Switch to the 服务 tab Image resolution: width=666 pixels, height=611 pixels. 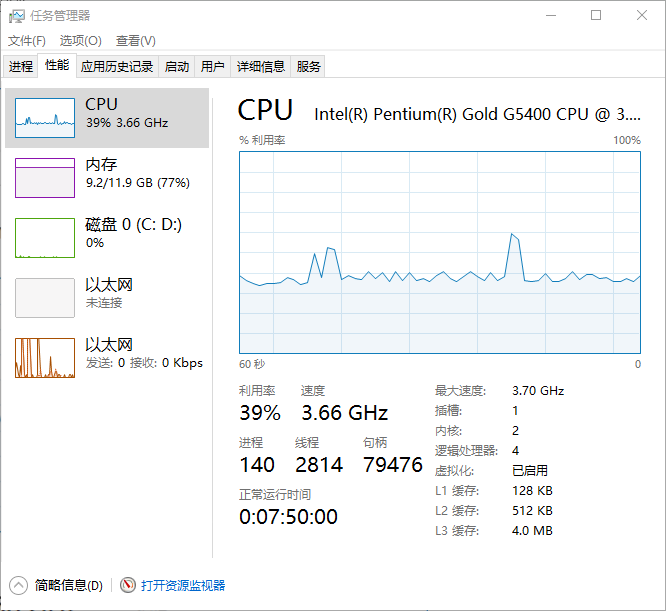(x=308, y=66)
